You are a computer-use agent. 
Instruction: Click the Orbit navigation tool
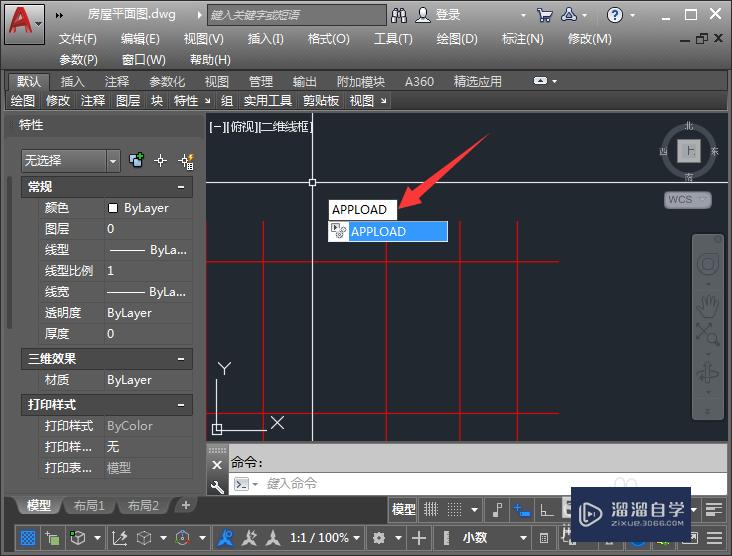click(x=707, y=373)
